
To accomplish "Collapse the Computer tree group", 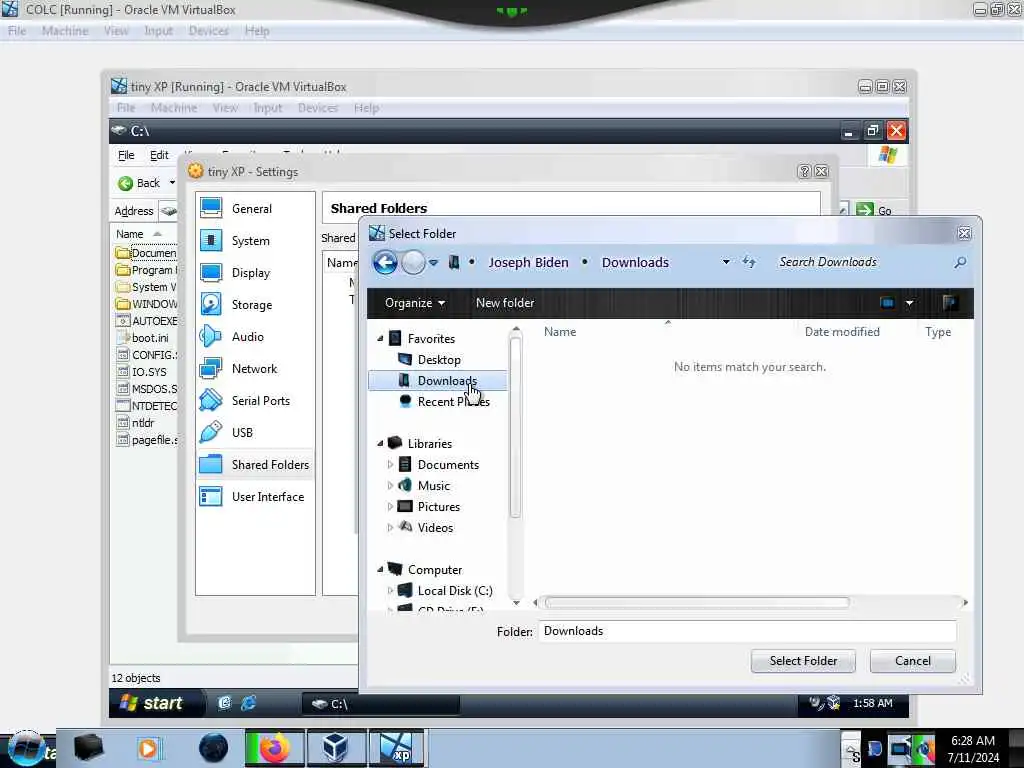I will [380, 569].
